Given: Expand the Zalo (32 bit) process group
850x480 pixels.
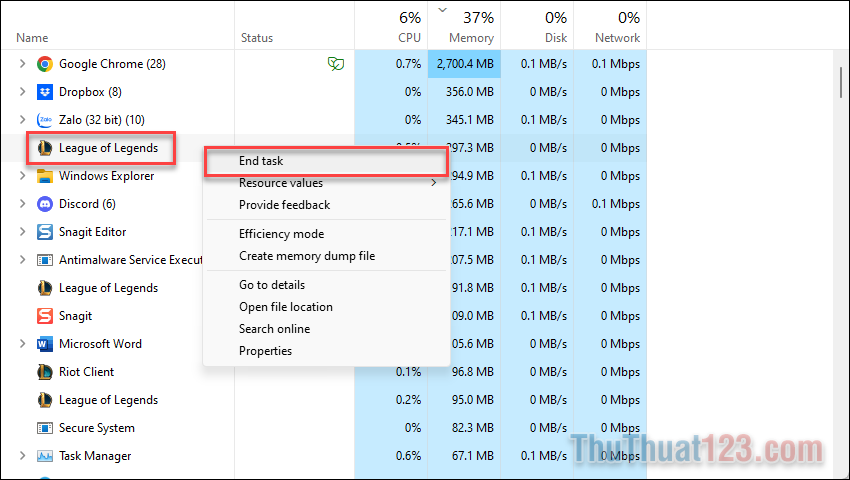Looking at the screenshot, I should tap(22, 119).
